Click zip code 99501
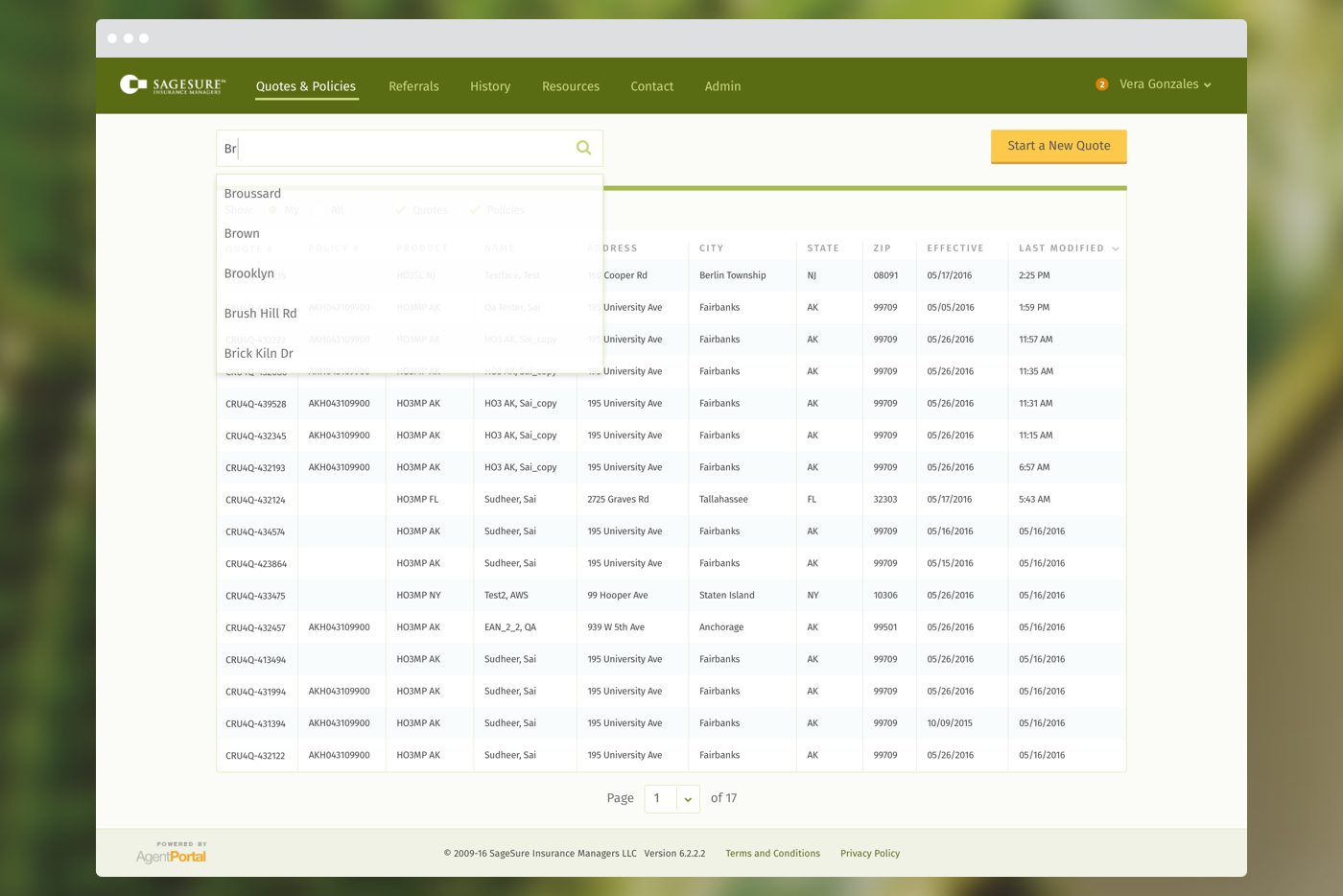The image size is (1343, 896). click(x=885, y=627)
